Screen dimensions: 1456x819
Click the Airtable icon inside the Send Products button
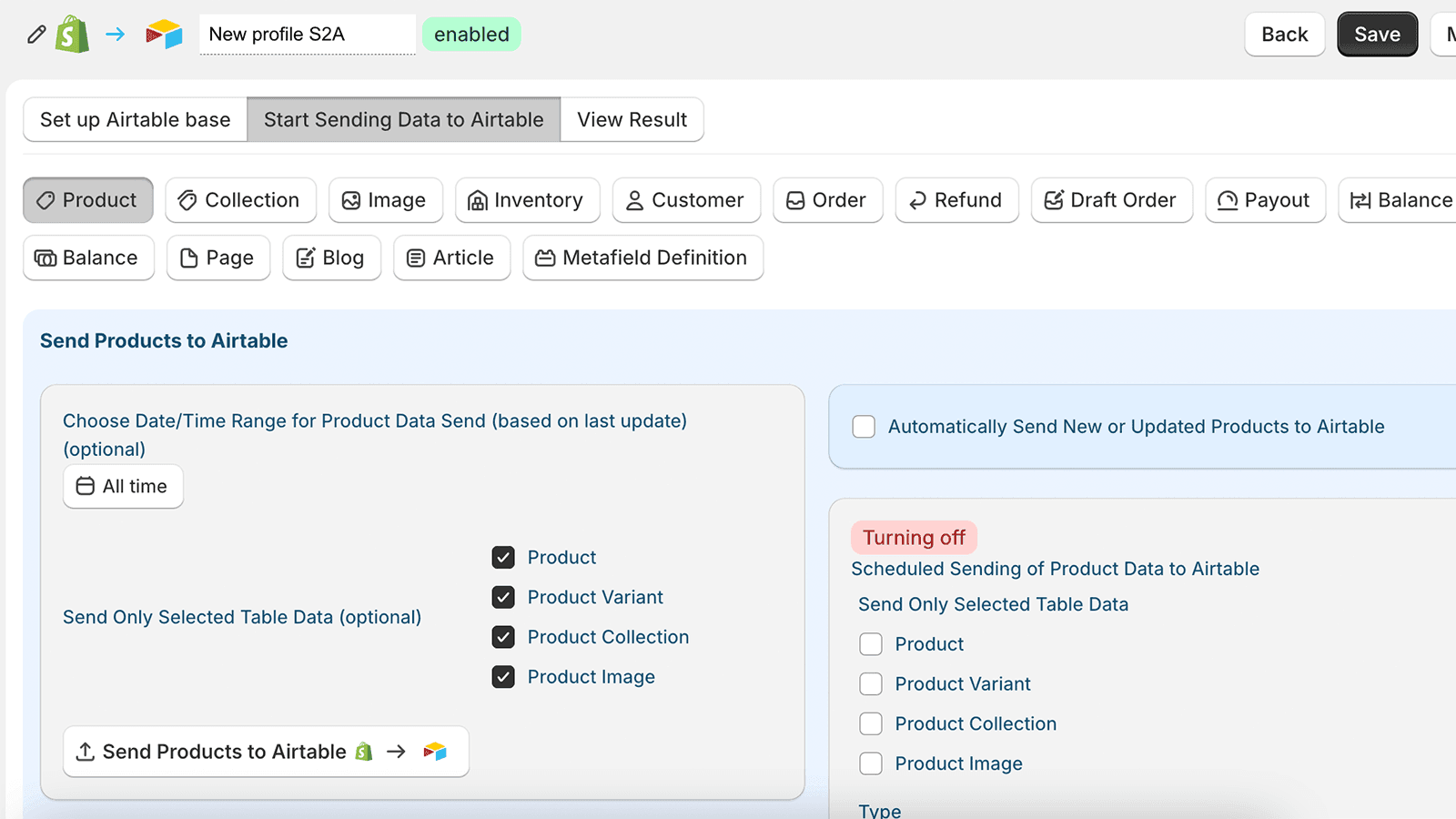(x=436, y=752)
